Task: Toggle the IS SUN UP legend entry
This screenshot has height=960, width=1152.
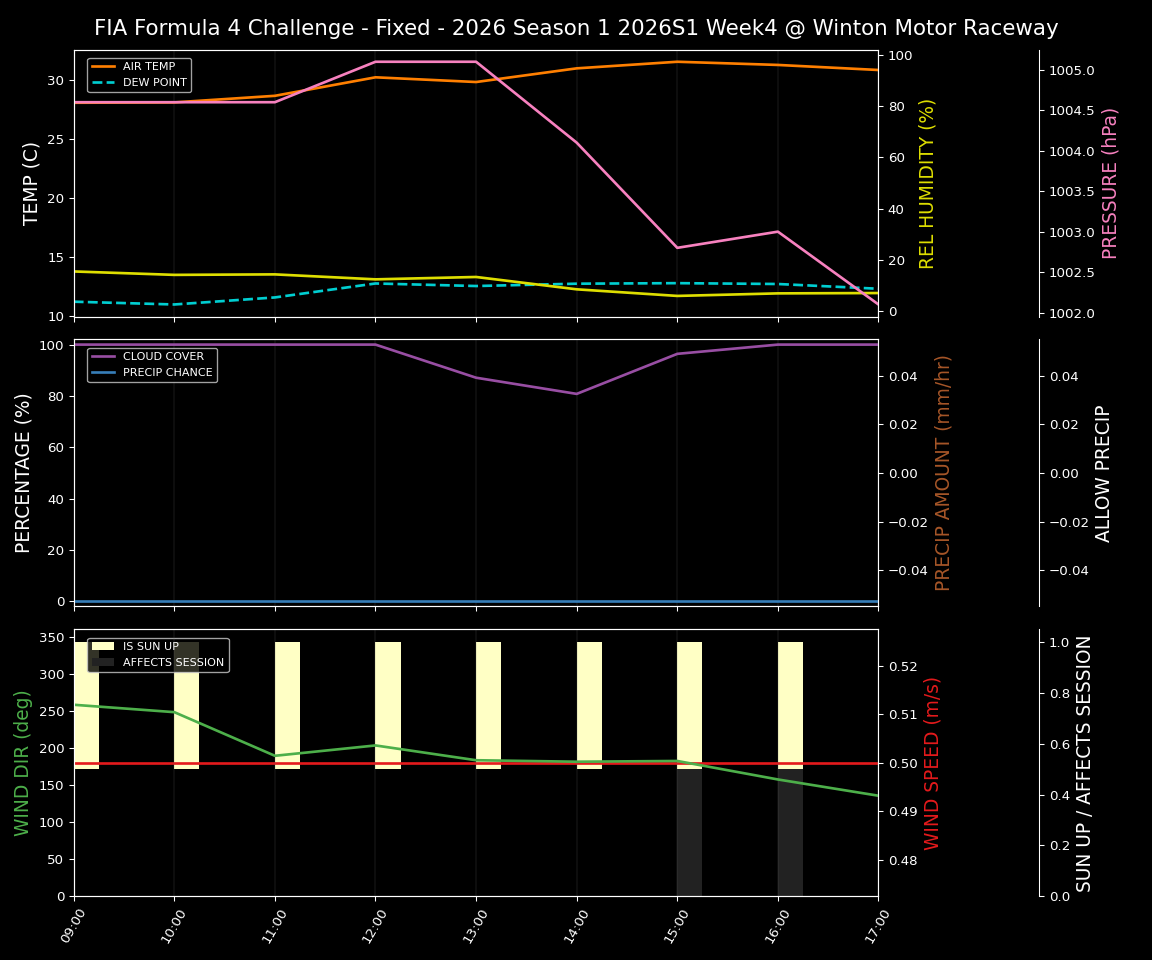Action: tap(150, 646)
